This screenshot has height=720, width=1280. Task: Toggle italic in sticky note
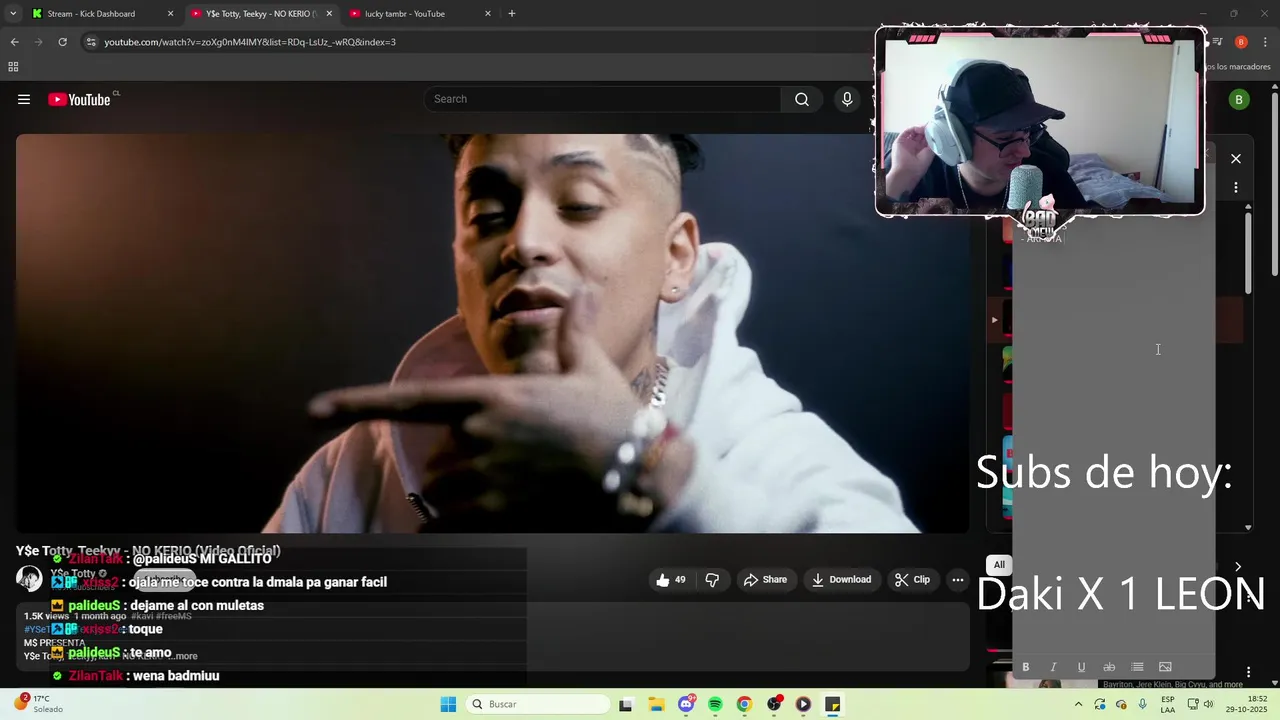(x=1053, y=667)
